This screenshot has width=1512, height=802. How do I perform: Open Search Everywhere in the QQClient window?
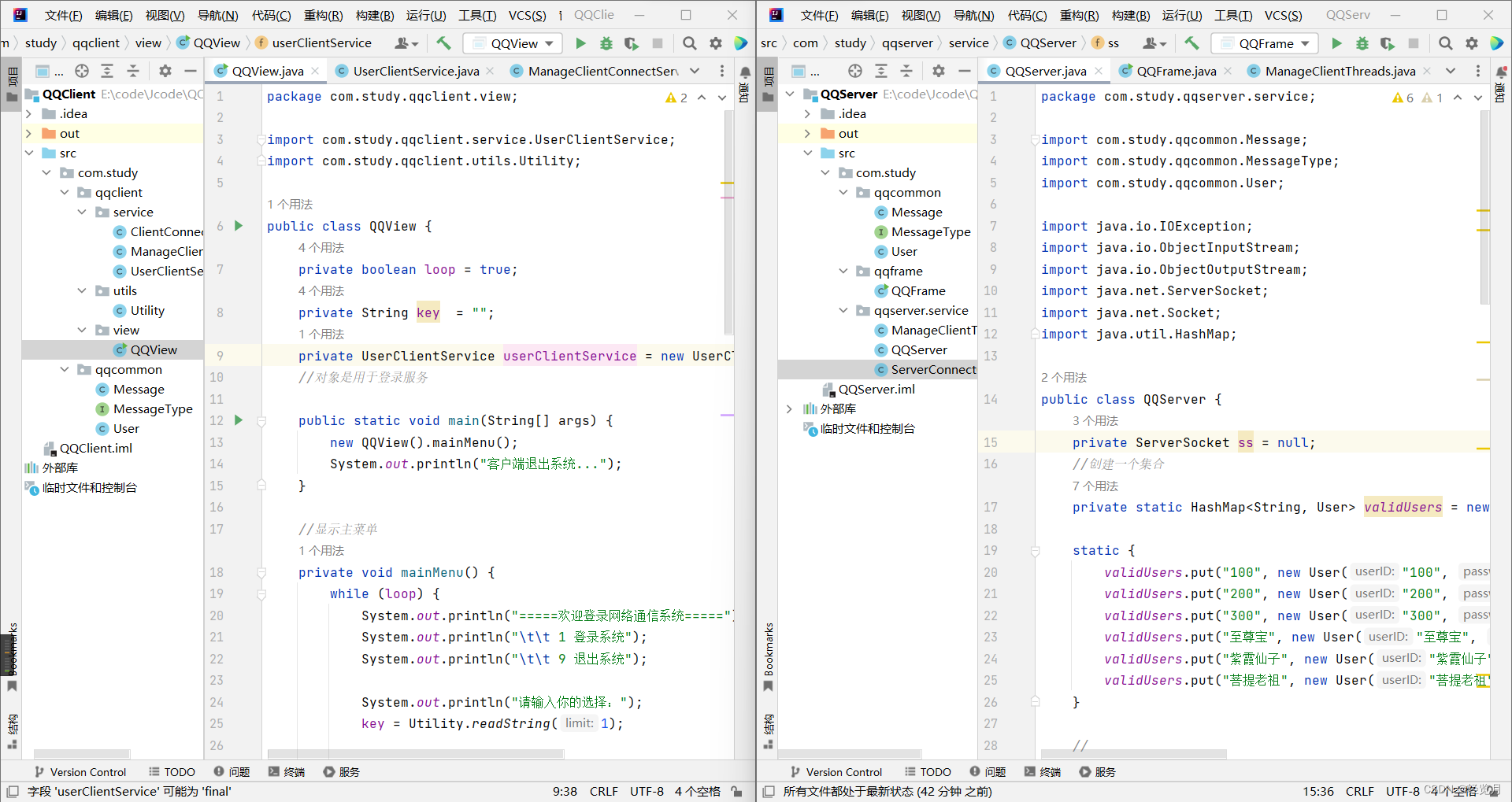pyautogui.click(x=689, y=43)
